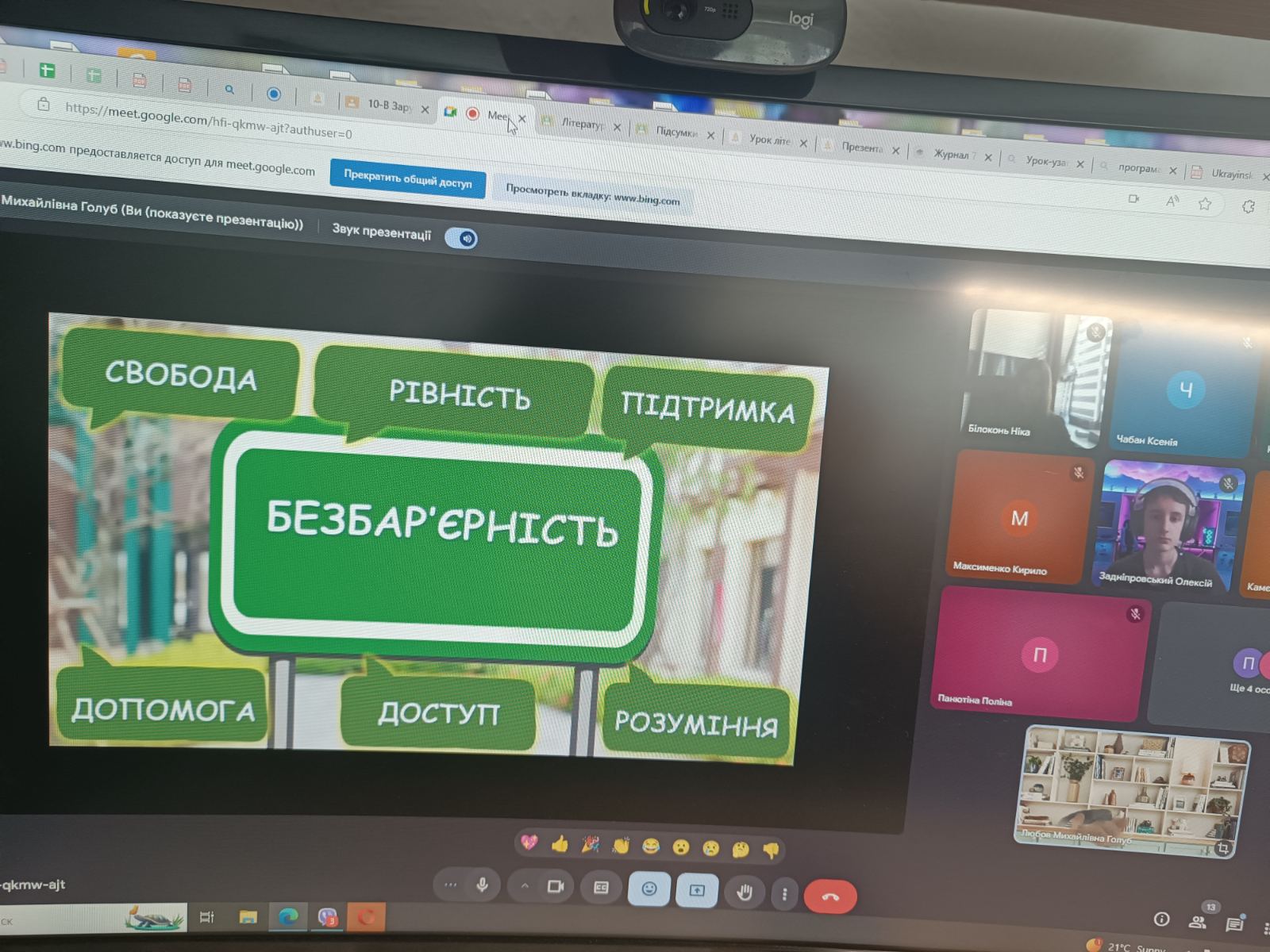Send the thumbs up reaction

click(560, 844)
